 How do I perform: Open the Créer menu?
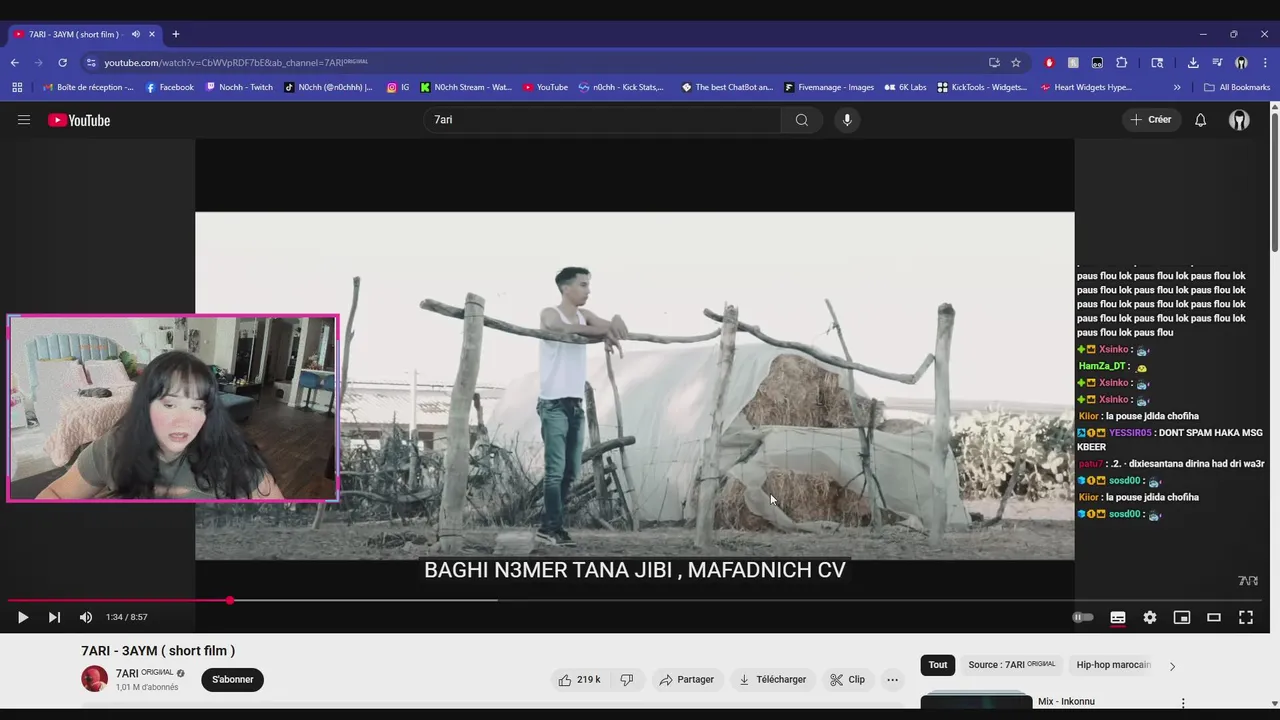click(1151, 120)
